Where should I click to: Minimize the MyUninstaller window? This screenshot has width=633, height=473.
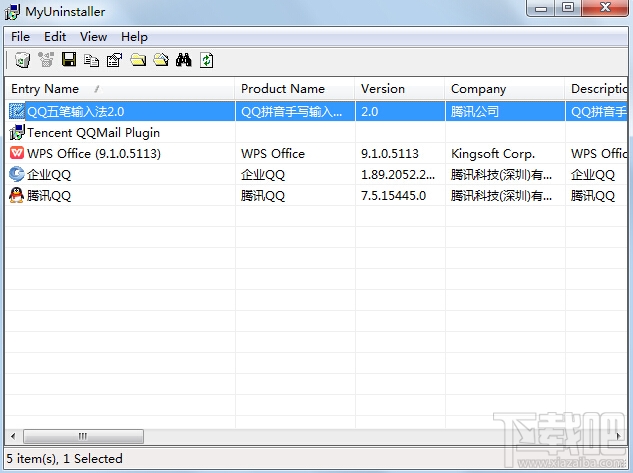point(541,8)
